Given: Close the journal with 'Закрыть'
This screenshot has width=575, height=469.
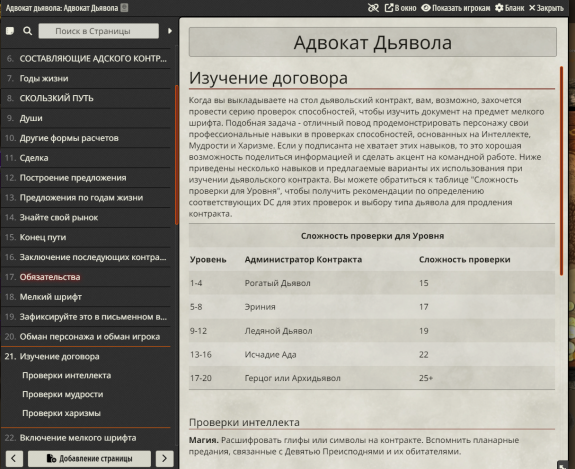Looking at the screenshot, I should click(546, 8).
